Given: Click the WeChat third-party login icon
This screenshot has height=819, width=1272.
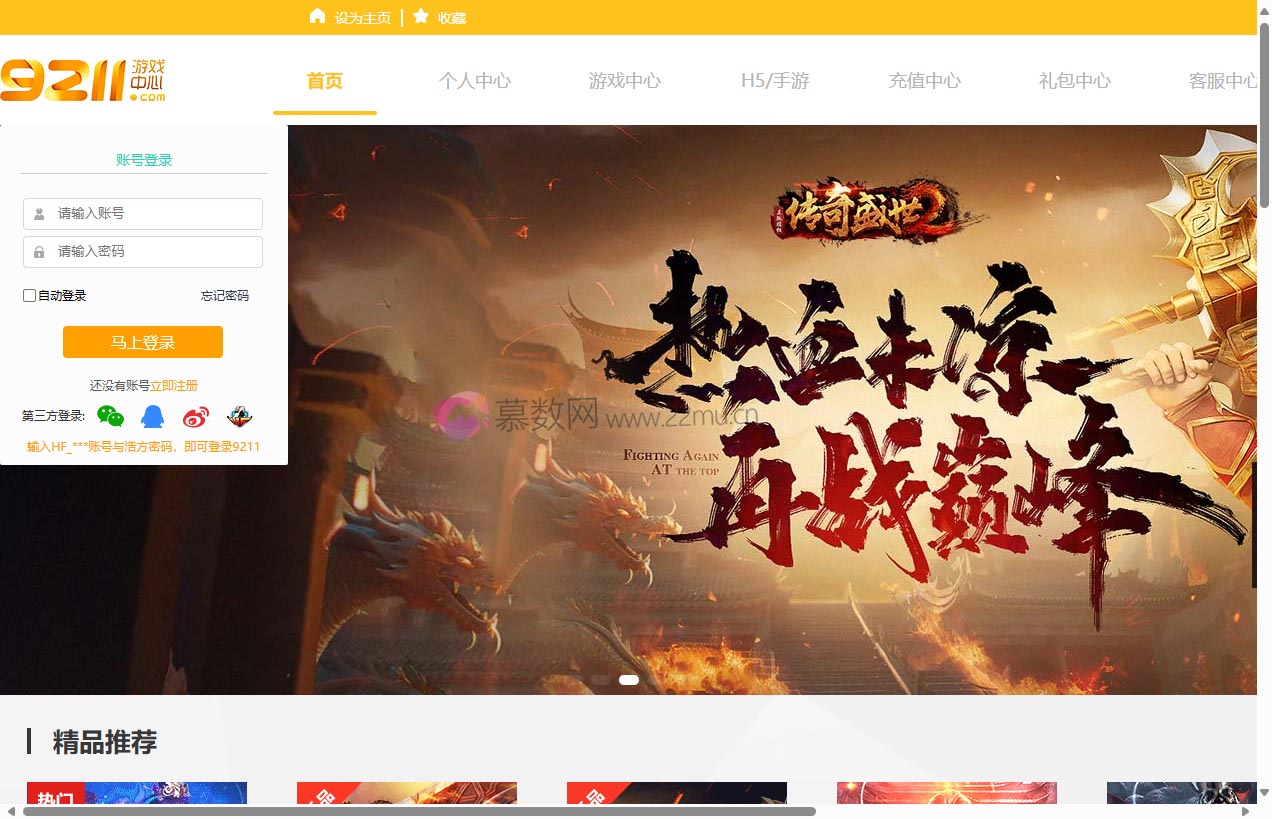Looking at the screenshot, I should [110, 416].
